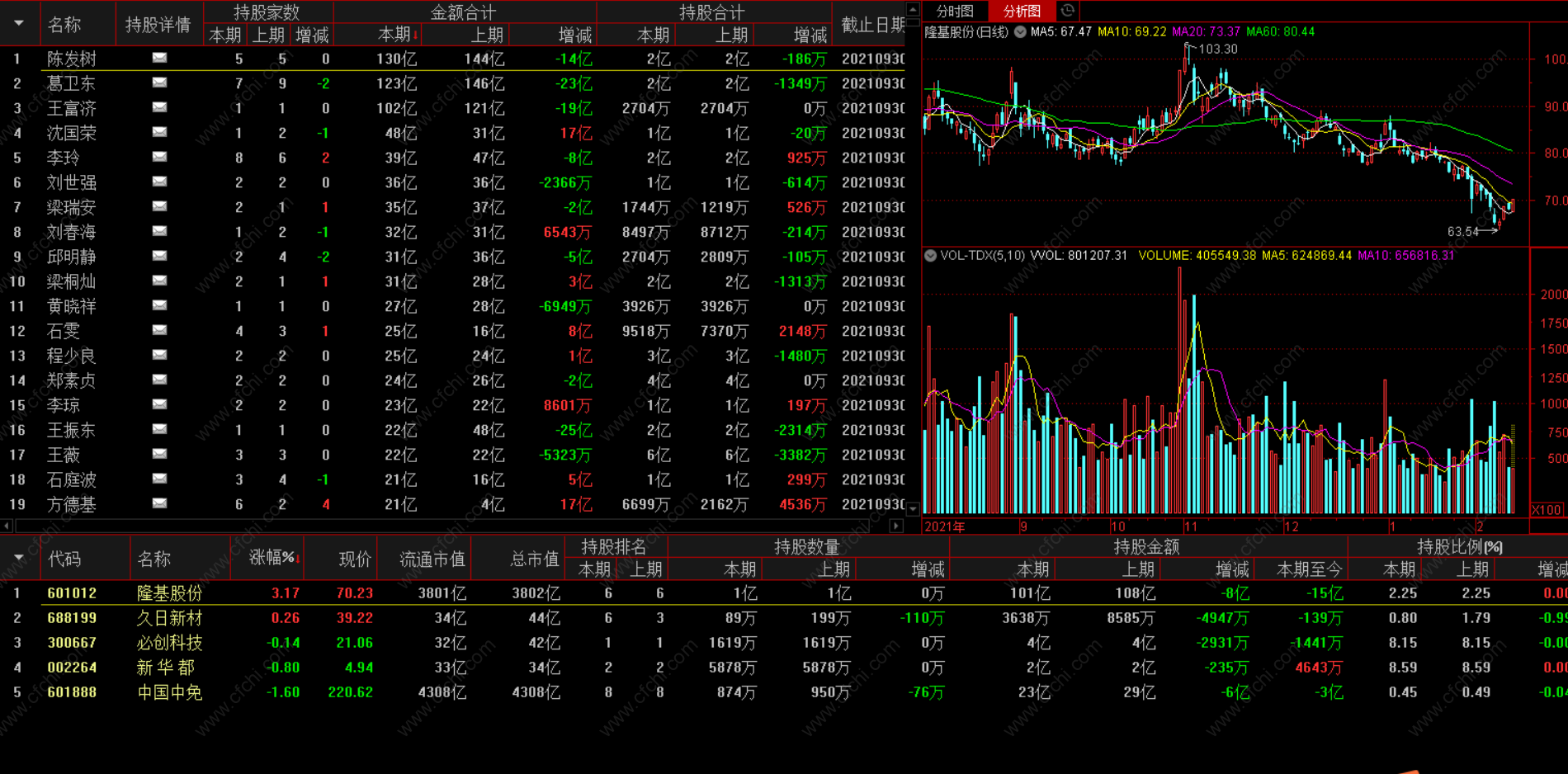
Task: Select stock row 中国中免
Action: (x=784, y=691)
